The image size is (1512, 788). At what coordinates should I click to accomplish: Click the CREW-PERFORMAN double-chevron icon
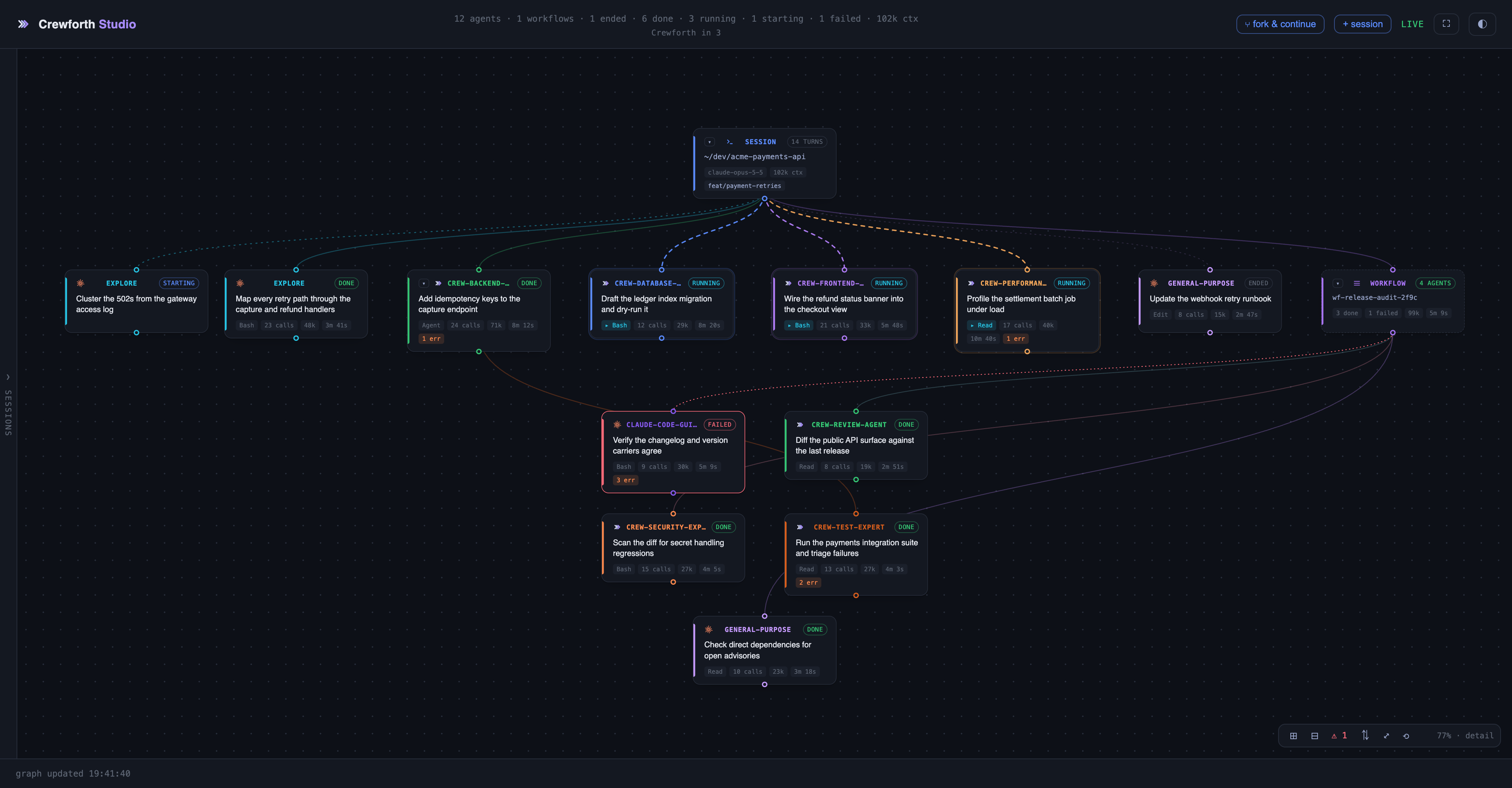pyautogui.click(x=971, y=284)
